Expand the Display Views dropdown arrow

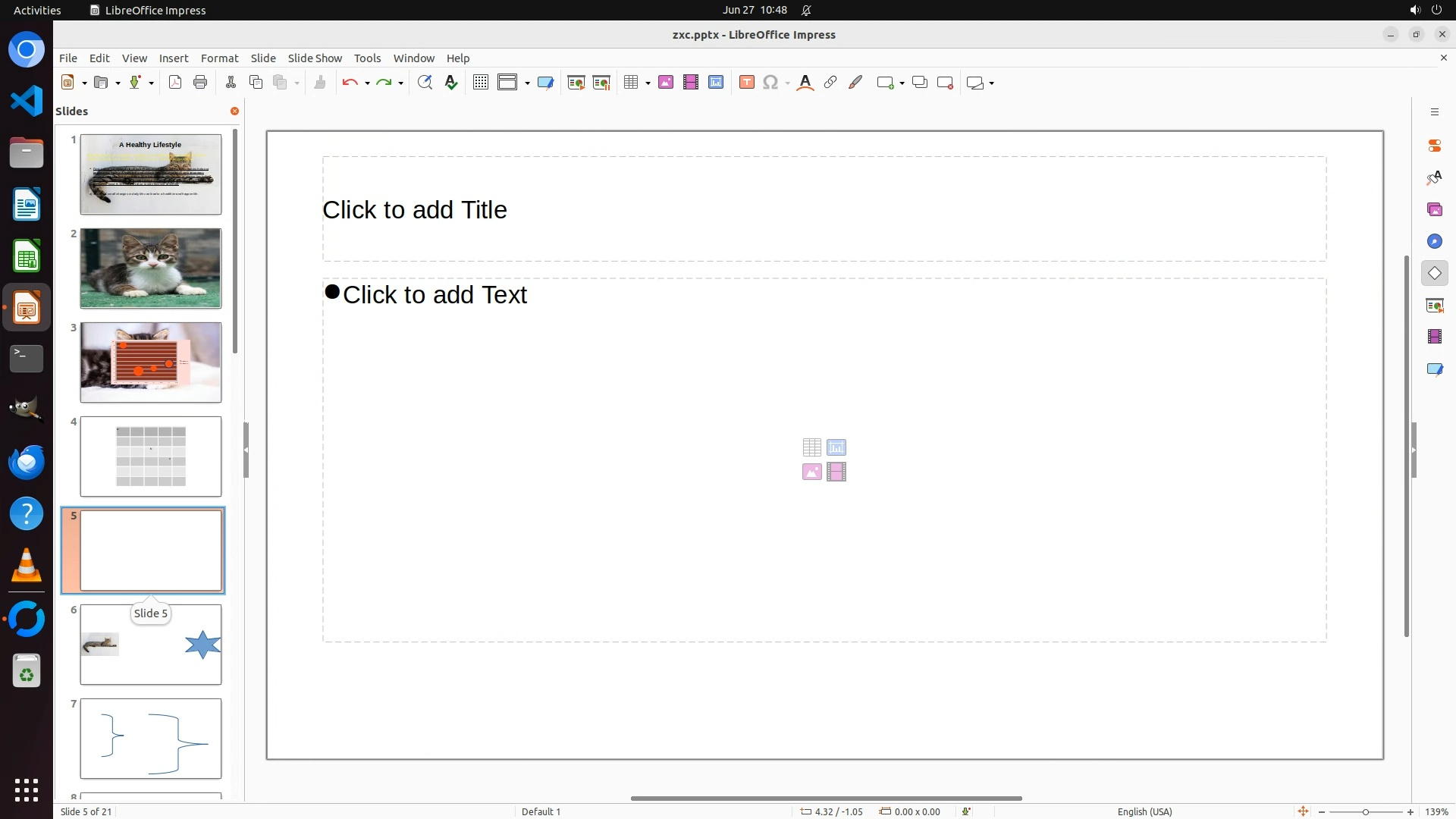527,83
